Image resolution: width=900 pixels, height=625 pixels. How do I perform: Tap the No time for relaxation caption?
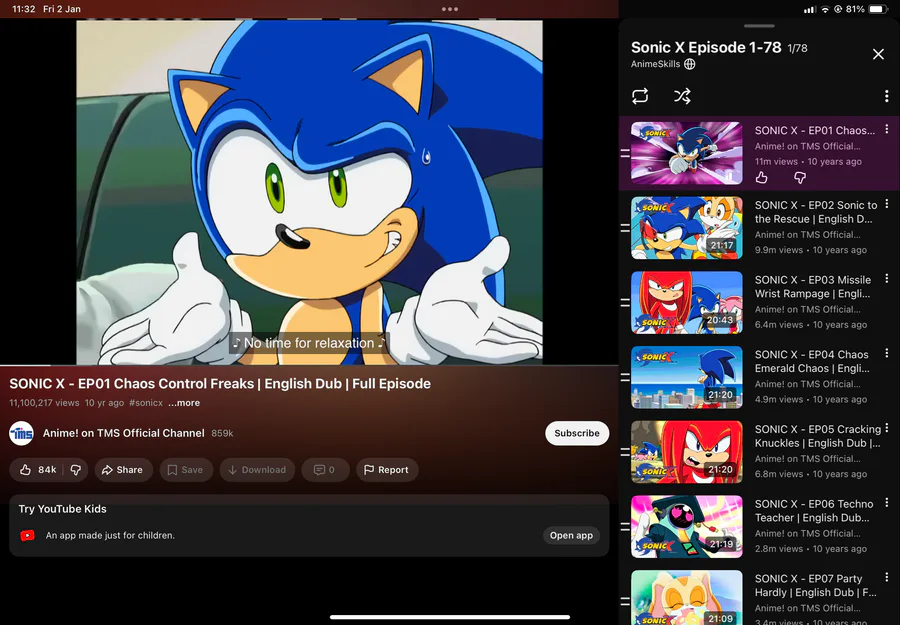(x=309, y=343)
